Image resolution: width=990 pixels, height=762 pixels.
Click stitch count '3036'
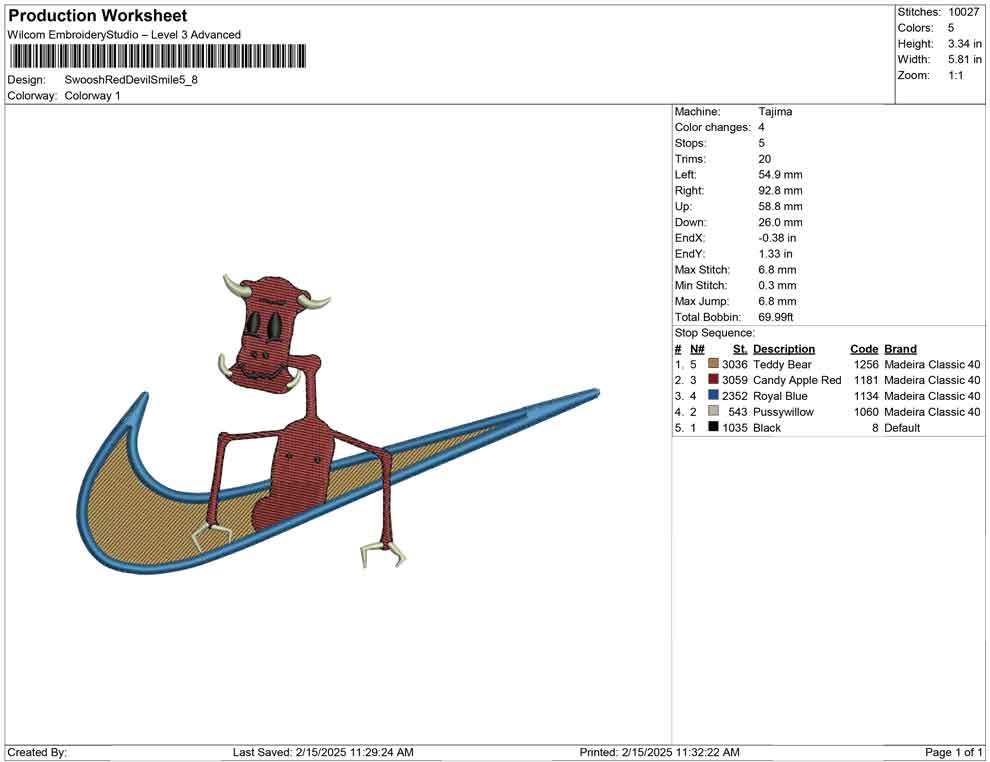(x=735, y=364)
